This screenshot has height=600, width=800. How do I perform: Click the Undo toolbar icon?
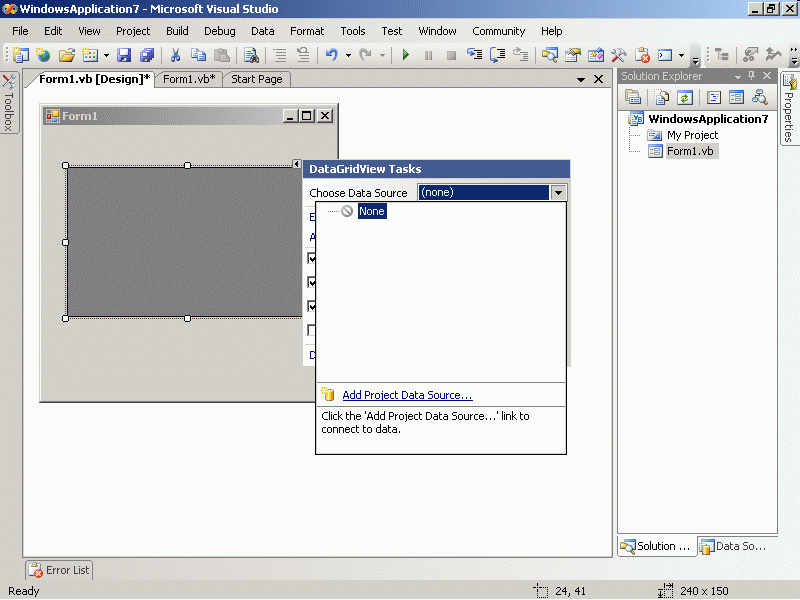pyautogui.click(x=332, y=55)
